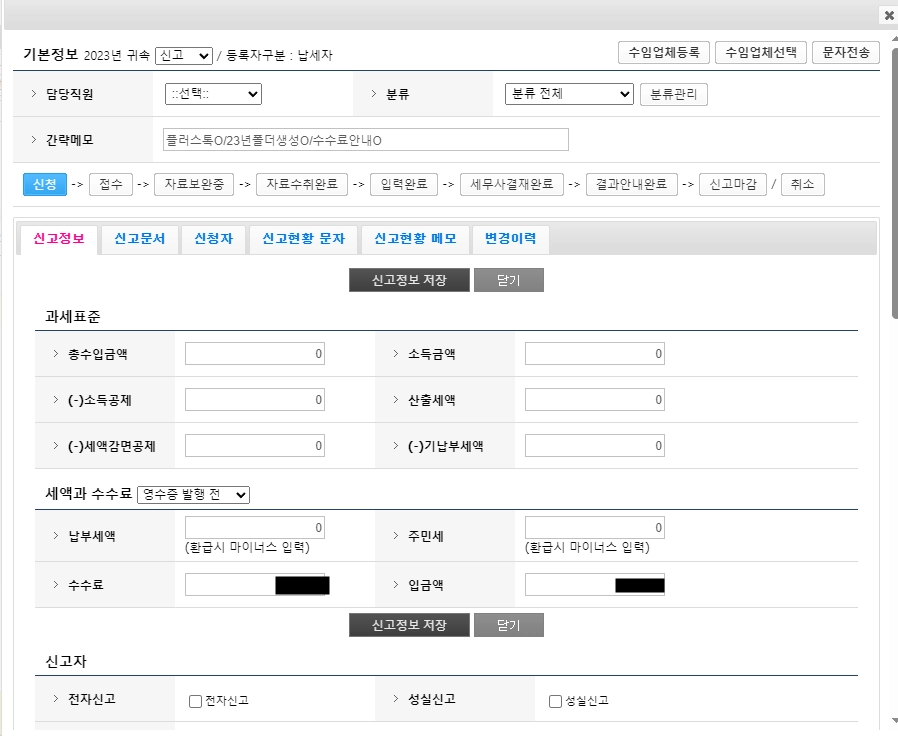Click the 수수료 input field
898x736 pixels.
(x=255, y=585)
